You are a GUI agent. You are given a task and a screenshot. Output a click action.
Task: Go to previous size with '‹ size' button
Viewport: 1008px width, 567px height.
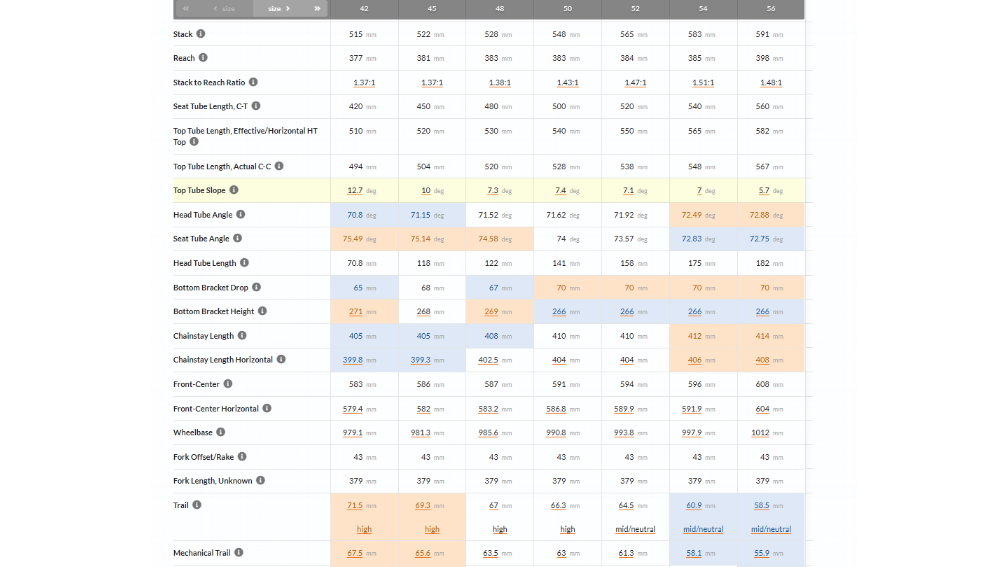pyautogui.click(x=224, y=8)
